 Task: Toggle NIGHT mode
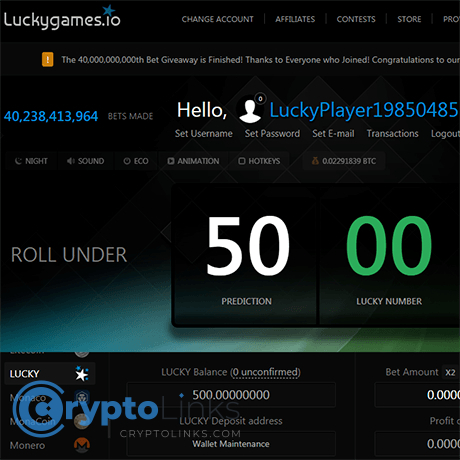31,161
